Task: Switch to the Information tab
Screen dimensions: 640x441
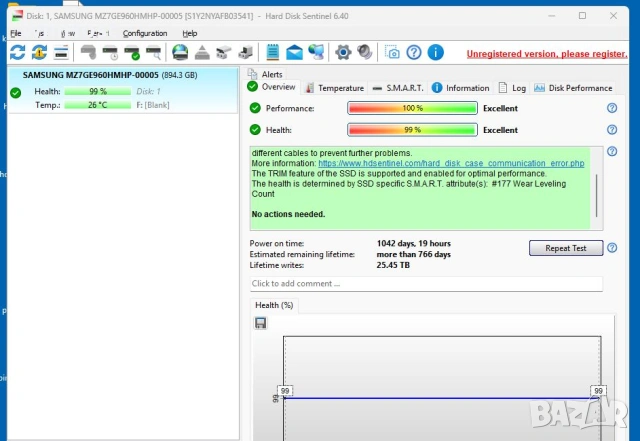Action: point(460,88)
